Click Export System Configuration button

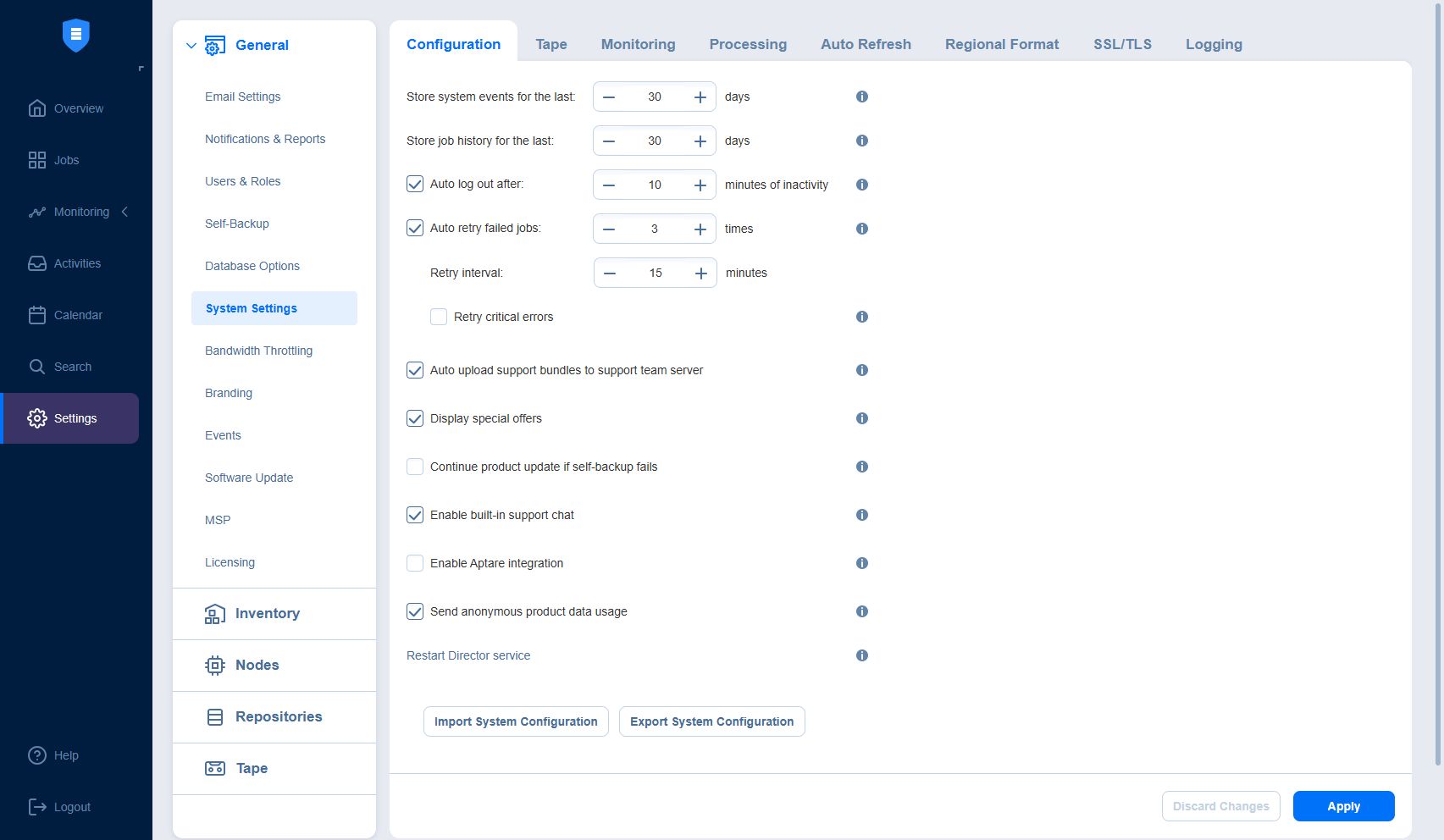[711, 721]
